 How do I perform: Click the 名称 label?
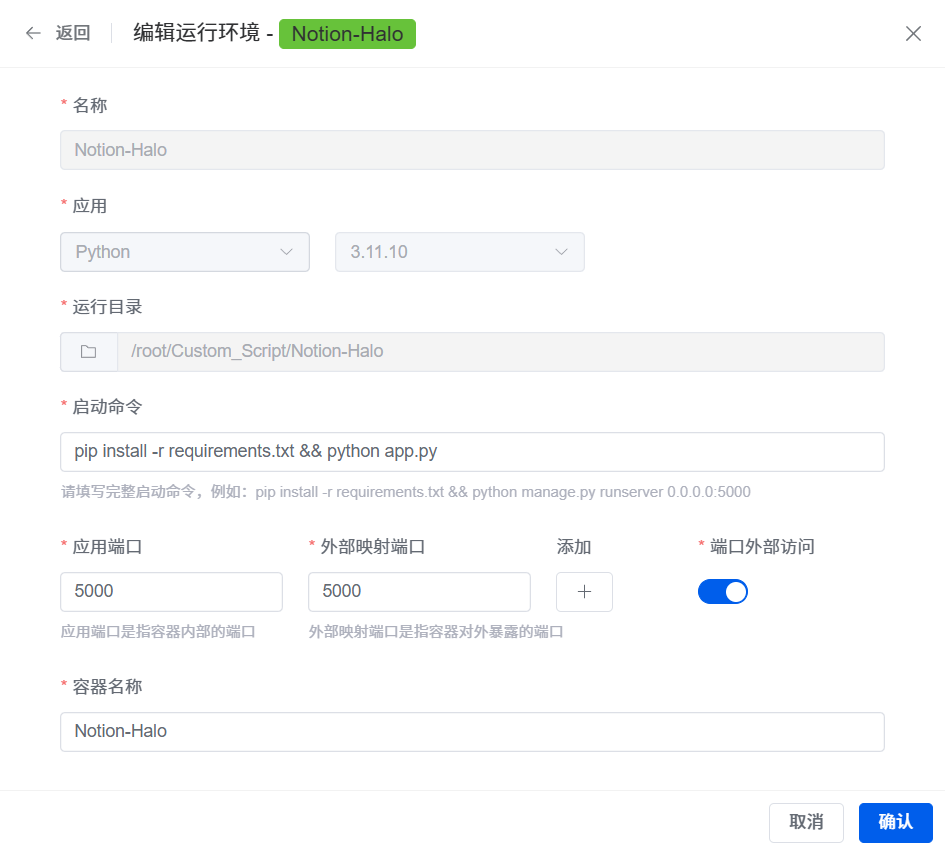click(x=90, y=105)
